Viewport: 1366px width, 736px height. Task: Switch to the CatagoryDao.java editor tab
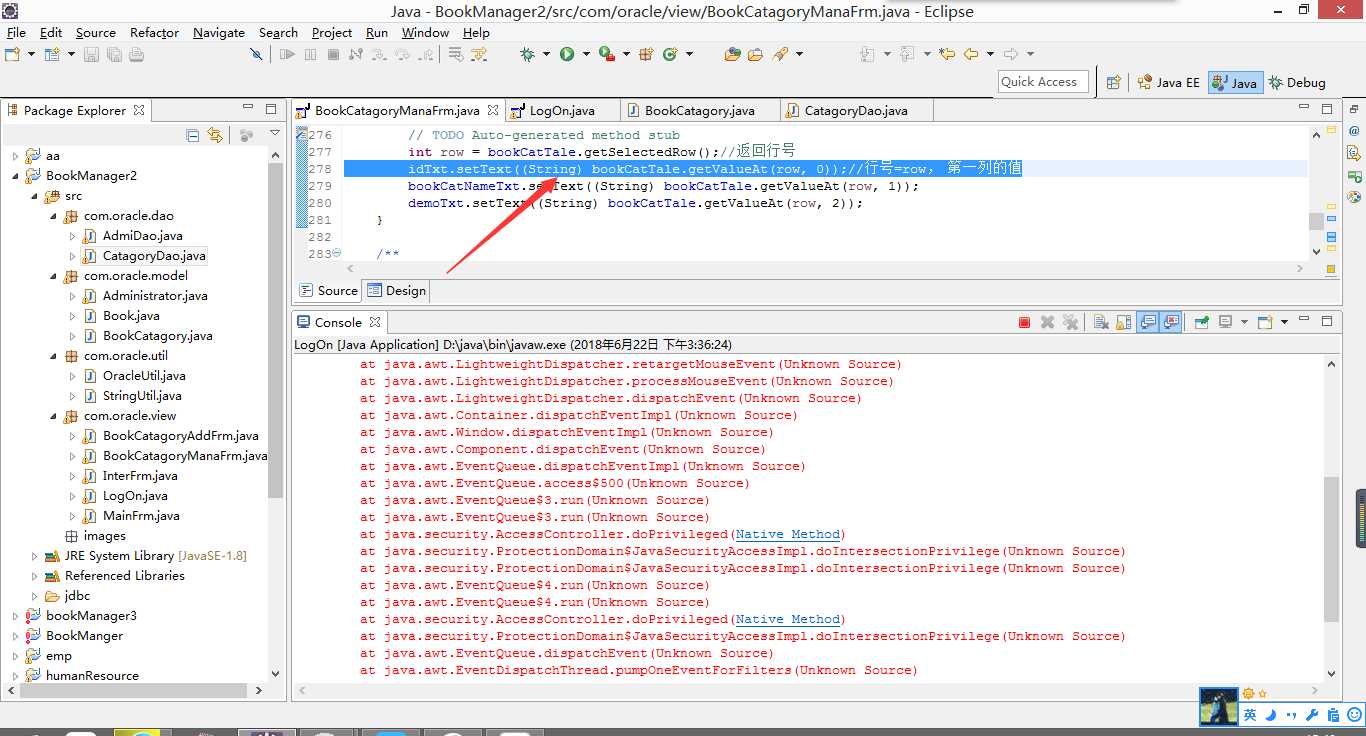pyautogui.click(x=856, y=110)
